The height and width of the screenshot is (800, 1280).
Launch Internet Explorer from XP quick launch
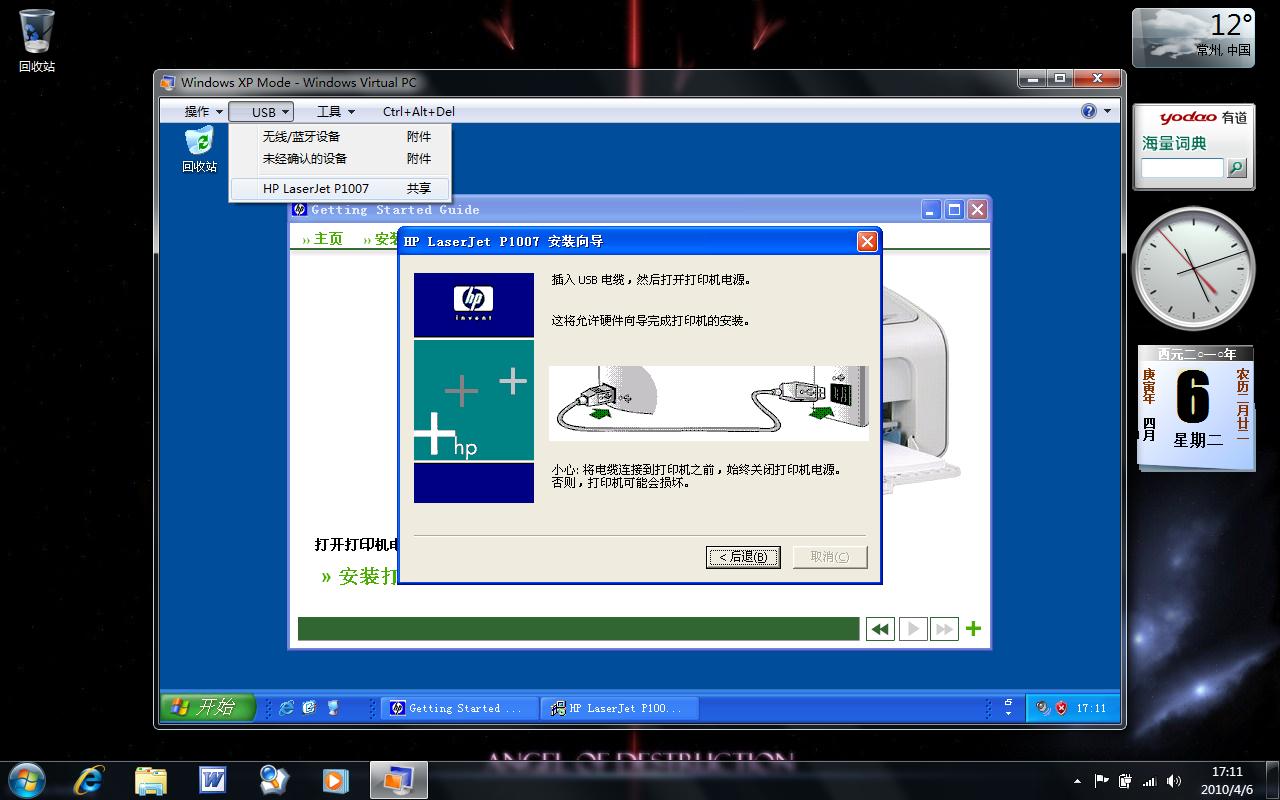(287, 707)
